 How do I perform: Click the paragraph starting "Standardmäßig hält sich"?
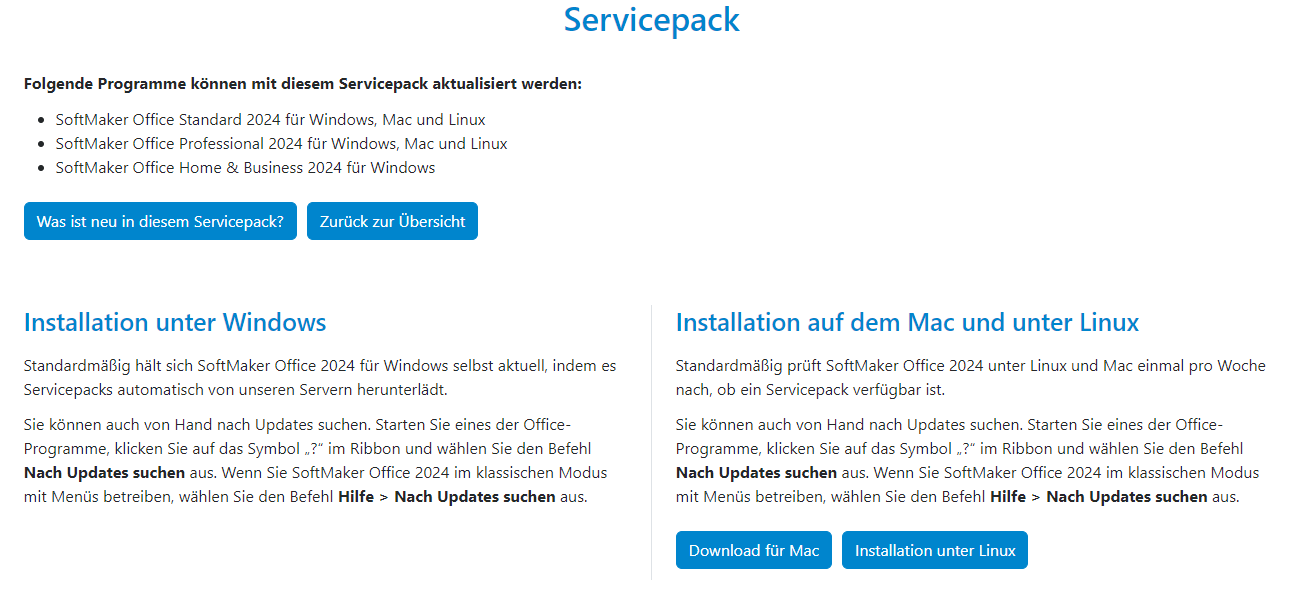pos(320,377)
